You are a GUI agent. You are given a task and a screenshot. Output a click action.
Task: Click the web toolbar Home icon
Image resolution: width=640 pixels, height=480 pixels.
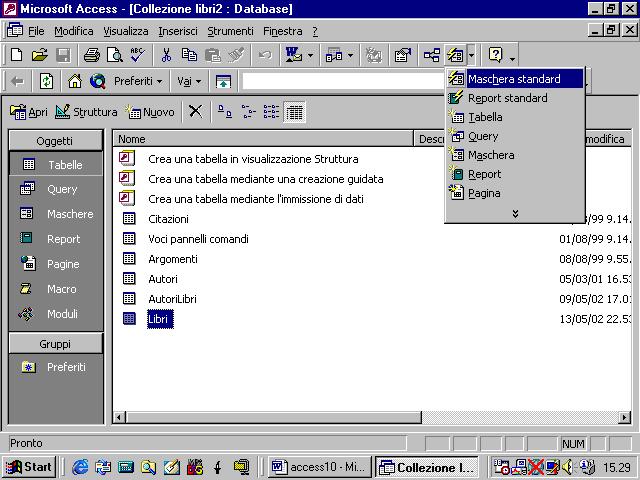point(75,81)
